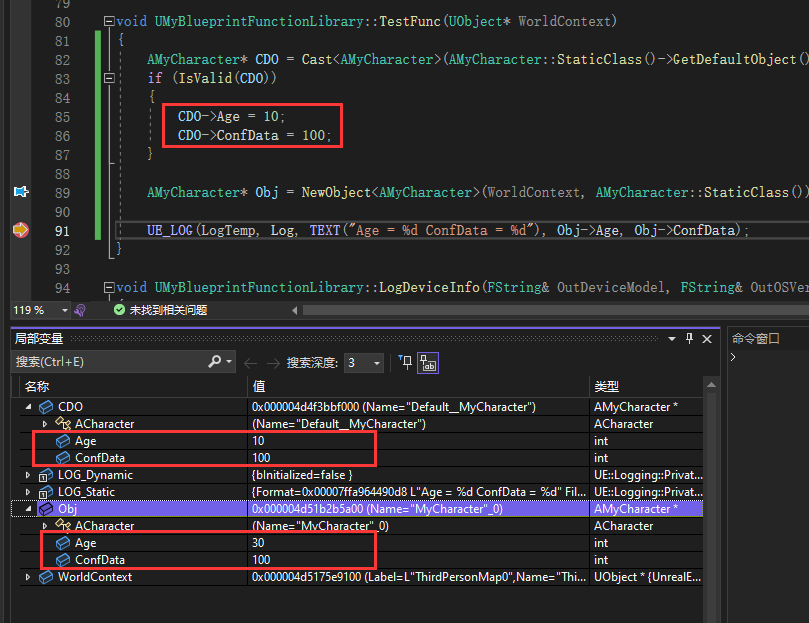Click the search back arrow in locals panel
Image resolution: width=809 pixels, height=623 pixels.
click(251, 362)
